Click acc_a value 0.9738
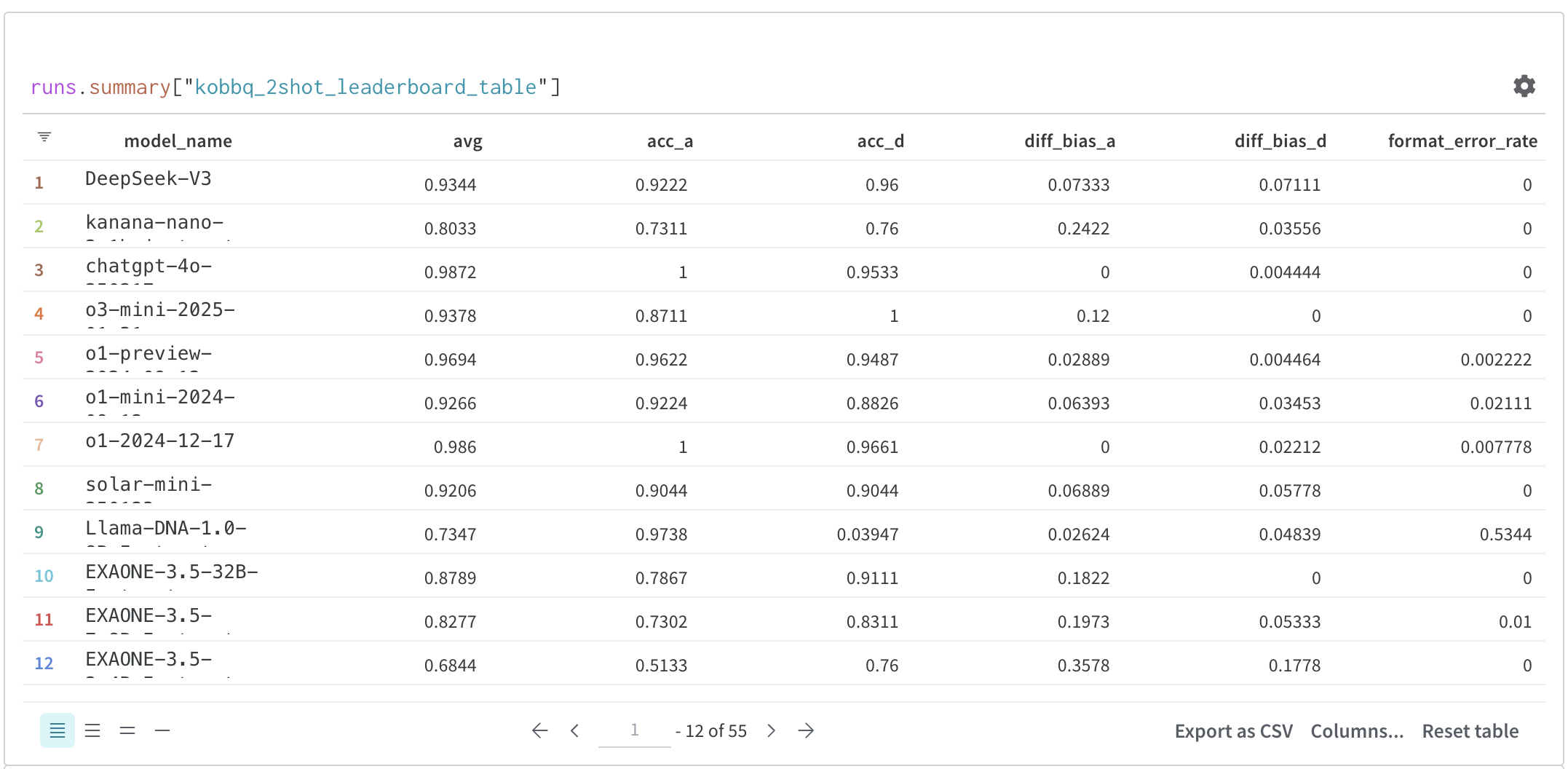 (x=661, y=535)
